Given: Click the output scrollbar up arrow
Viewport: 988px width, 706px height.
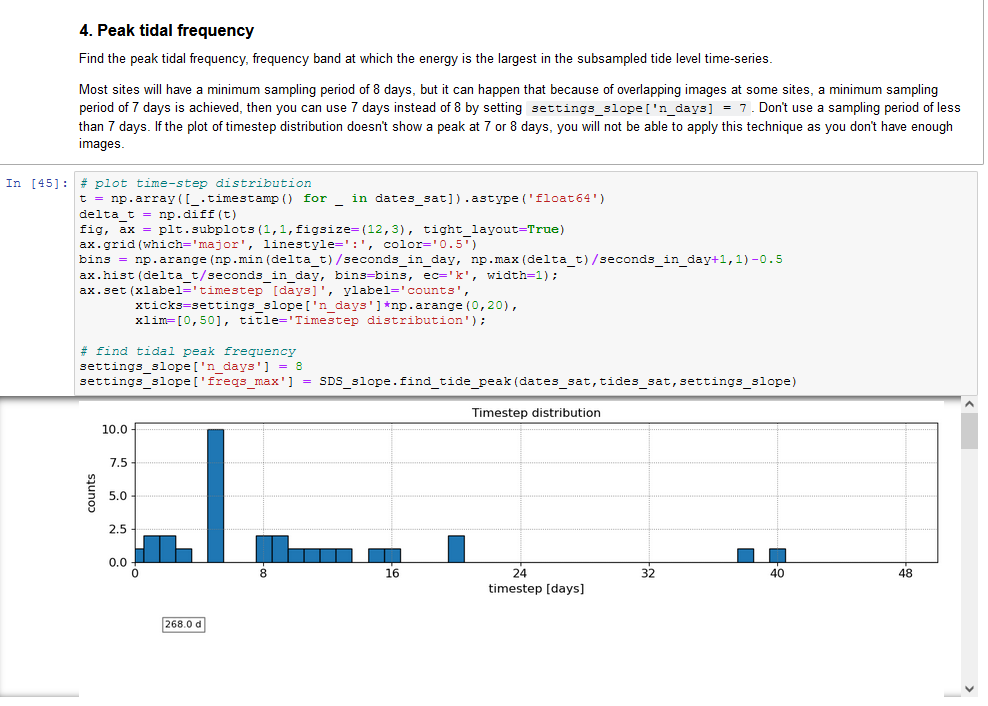Looking at the screenshot, I should pos(969,404).
